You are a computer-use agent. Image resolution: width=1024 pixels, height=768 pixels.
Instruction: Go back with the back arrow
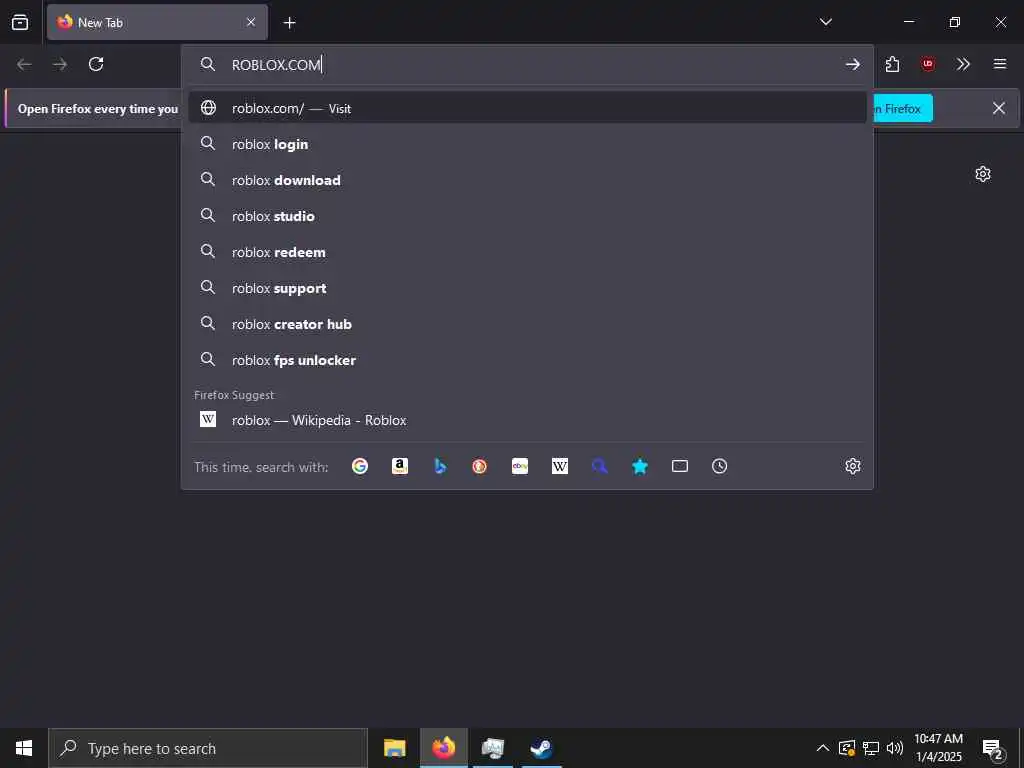[x=24, y=64]
